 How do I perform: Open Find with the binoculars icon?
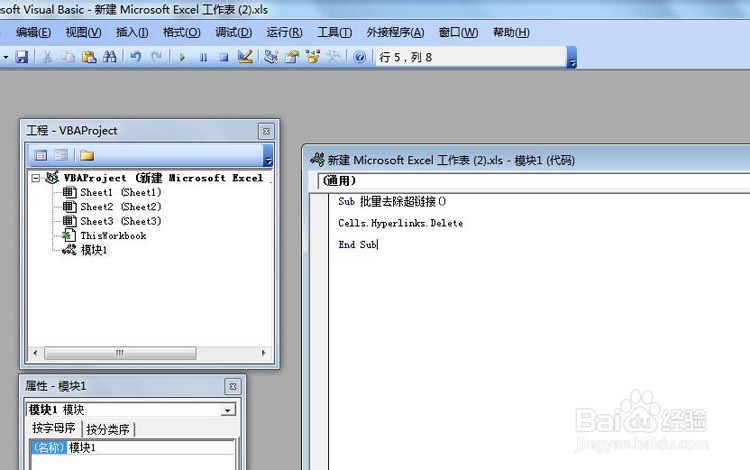tap(110, 57)
